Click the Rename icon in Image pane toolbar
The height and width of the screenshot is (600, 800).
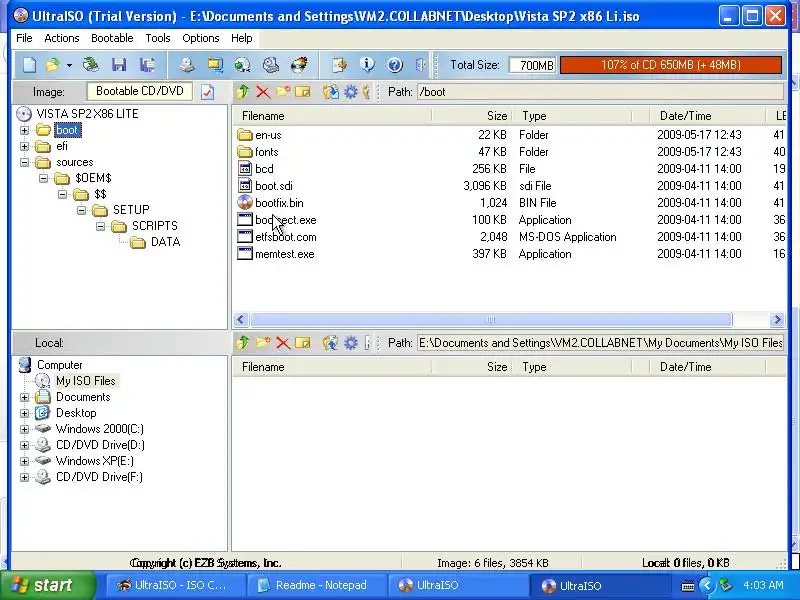point(303,92)
